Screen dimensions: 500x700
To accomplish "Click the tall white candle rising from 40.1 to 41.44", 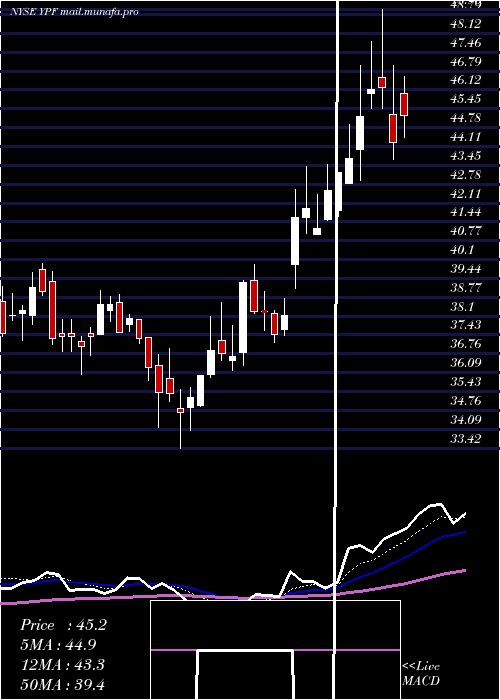I will [x=295, y=241].
